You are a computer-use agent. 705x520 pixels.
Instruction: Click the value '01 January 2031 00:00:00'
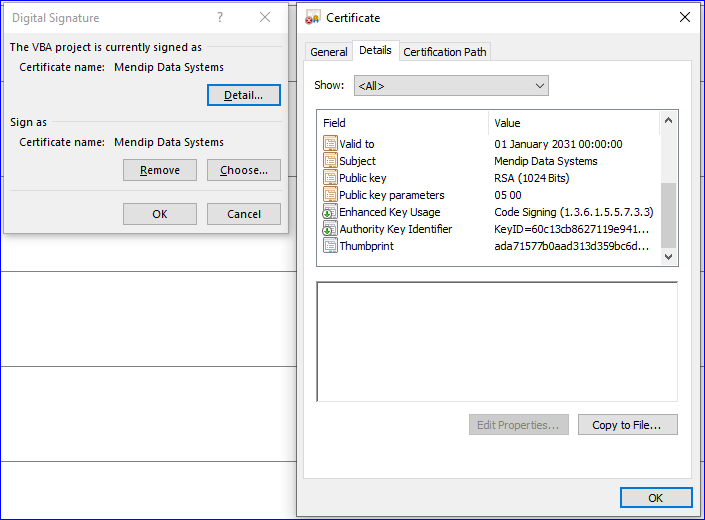(x=558, y=144)
